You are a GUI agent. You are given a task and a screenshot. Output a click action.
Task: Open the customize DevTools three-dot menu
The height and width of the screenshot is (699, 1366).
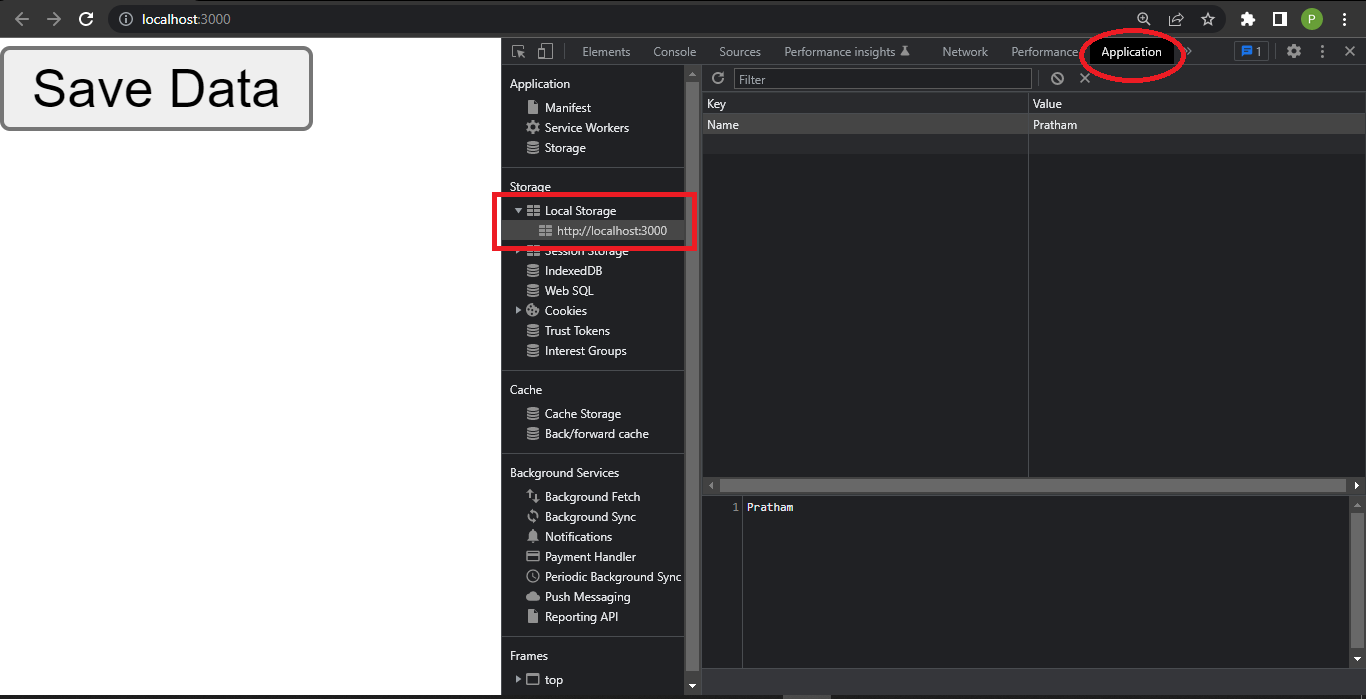tap(1322, 51)
